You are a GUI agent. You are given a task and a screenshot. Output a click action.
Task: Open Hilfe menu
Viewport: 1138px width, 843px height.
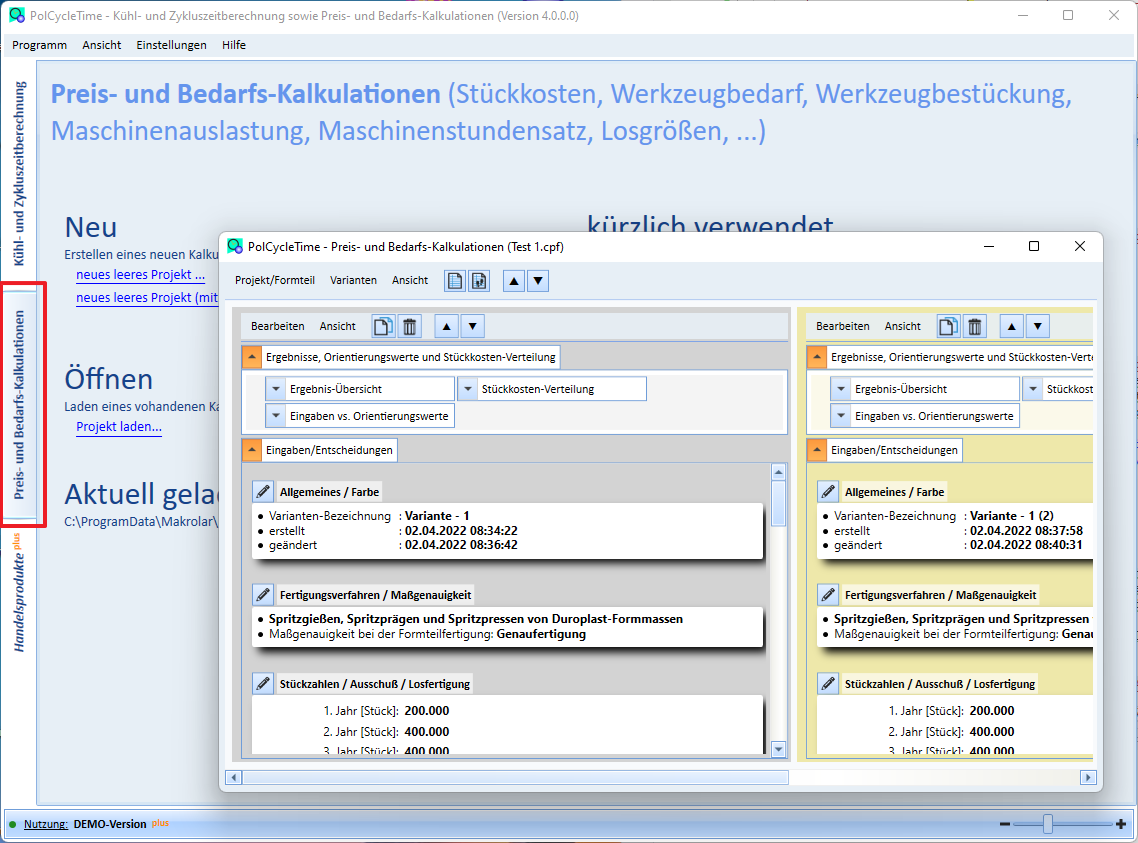234,45
